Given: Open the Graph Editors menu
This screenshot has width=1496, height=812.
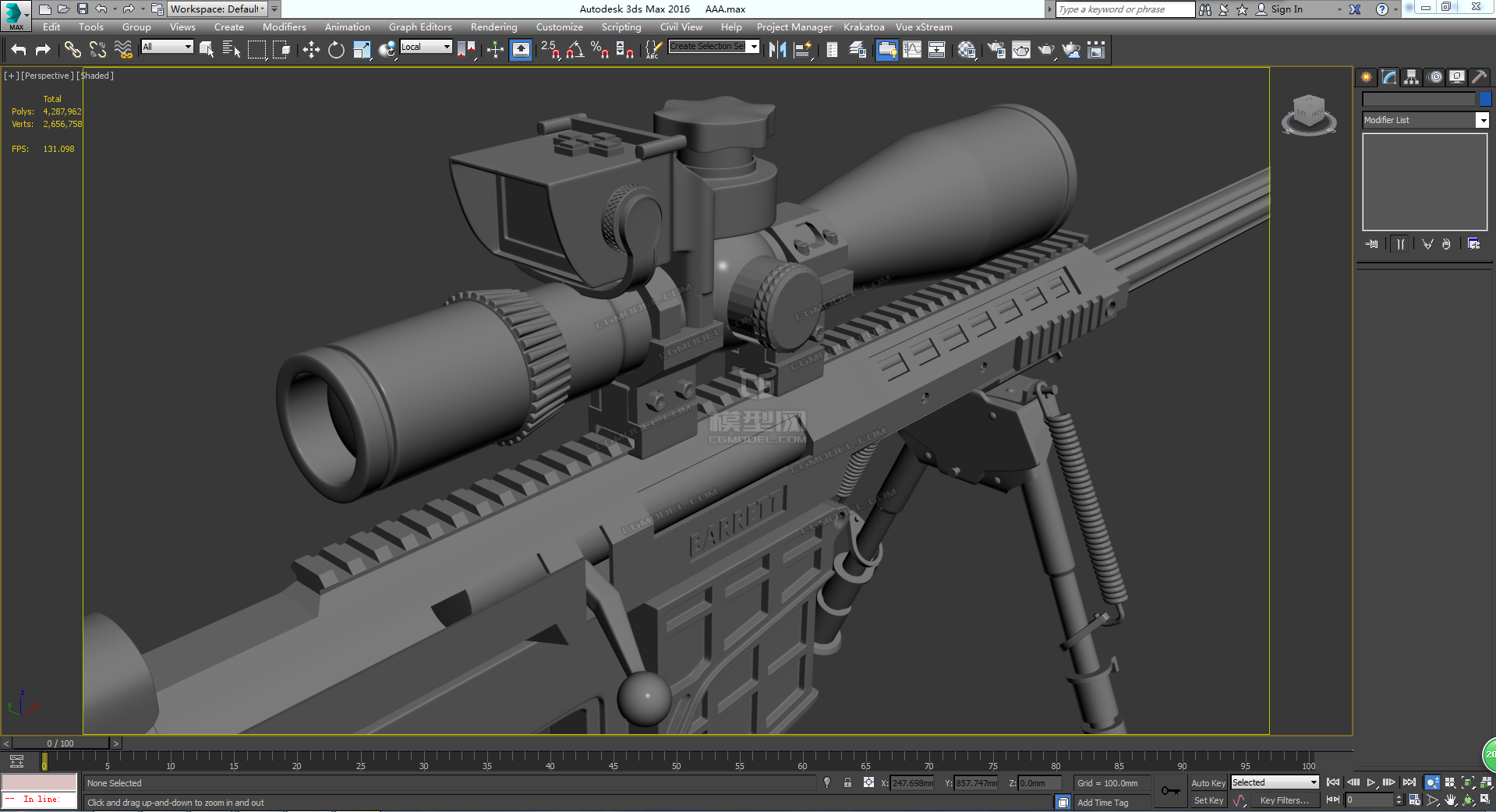Looking at the screenshot, I should 420,27.
